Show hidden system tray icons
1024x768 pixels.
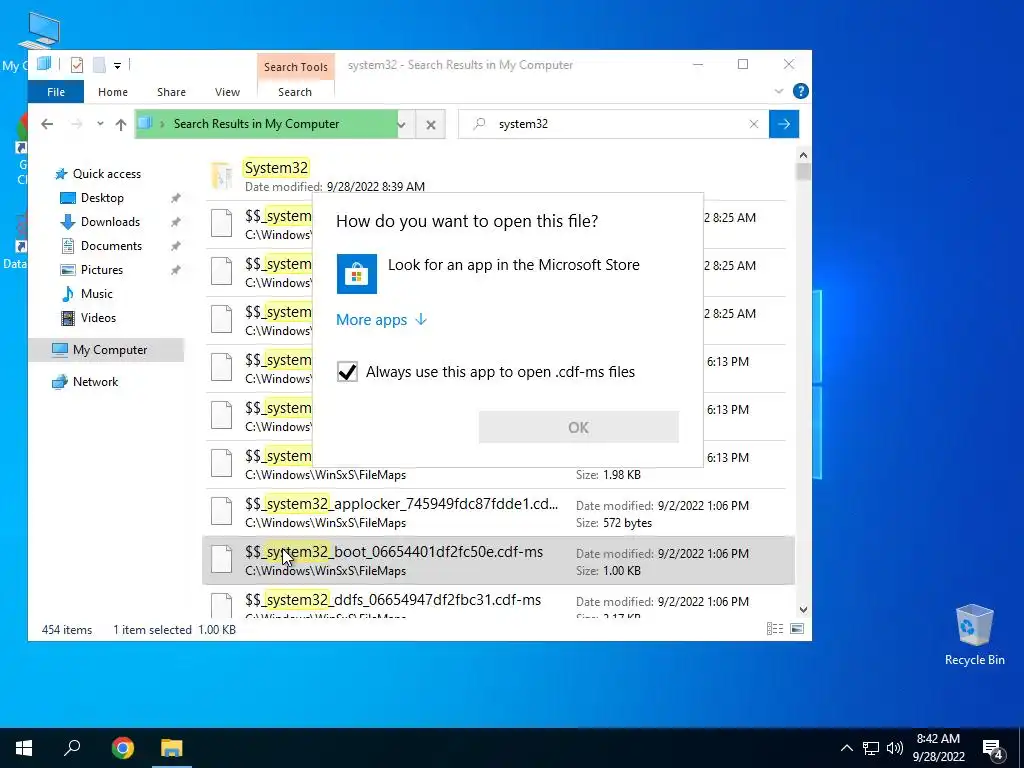point(846,748)
